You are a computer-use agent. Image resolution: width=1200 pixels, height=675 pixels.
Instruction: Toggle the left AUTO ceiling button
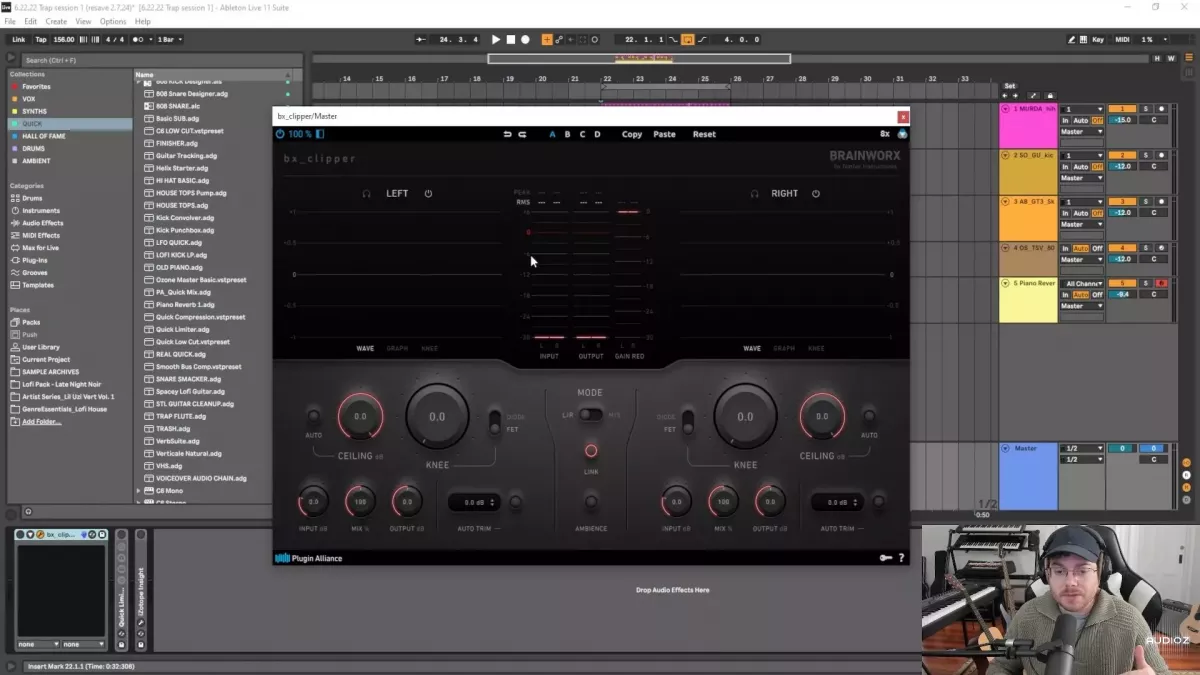tap(314, 416)
